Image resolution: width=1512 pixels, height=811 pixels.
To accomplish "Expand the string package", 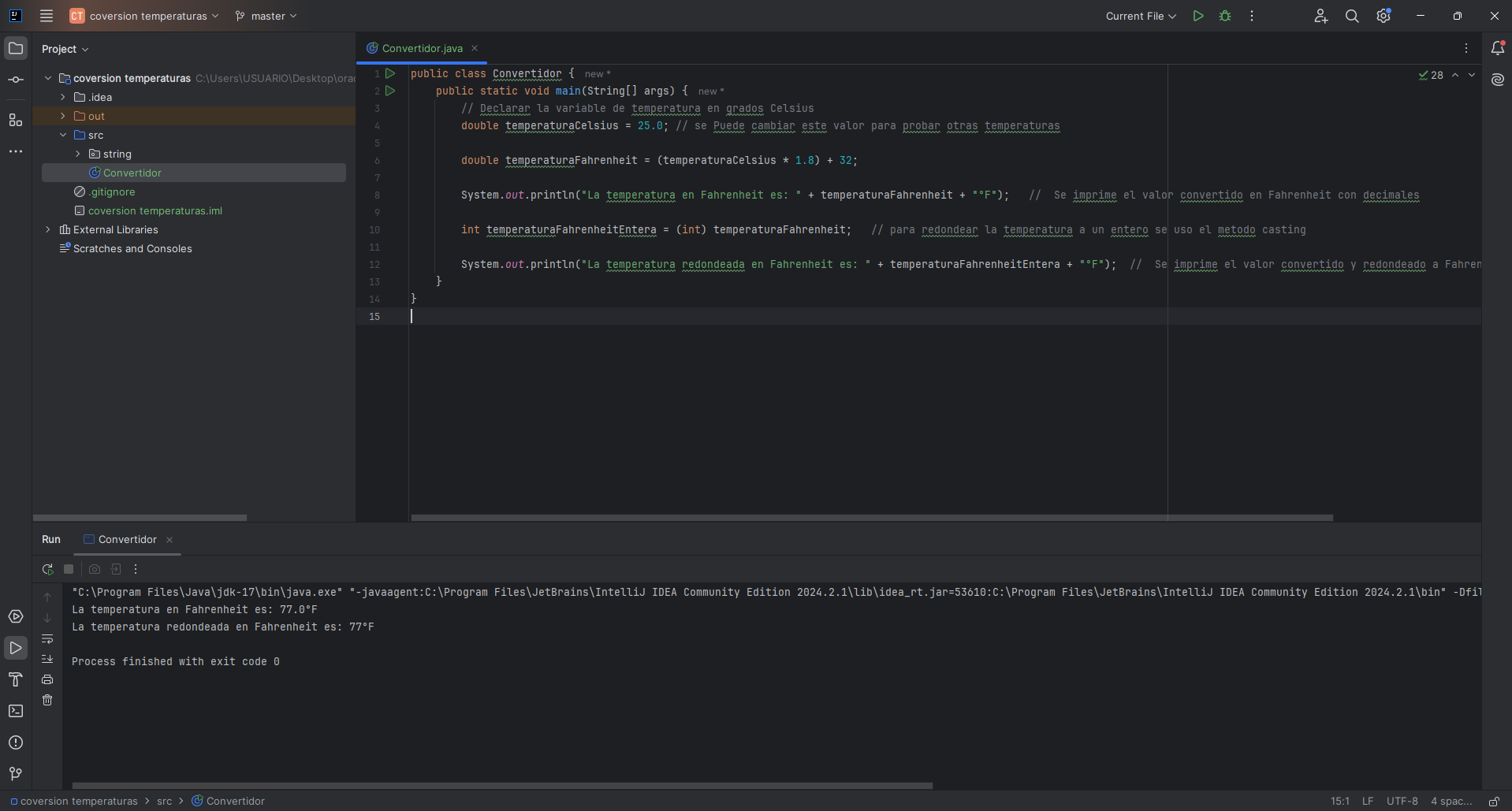I will (x=78, y=154).
